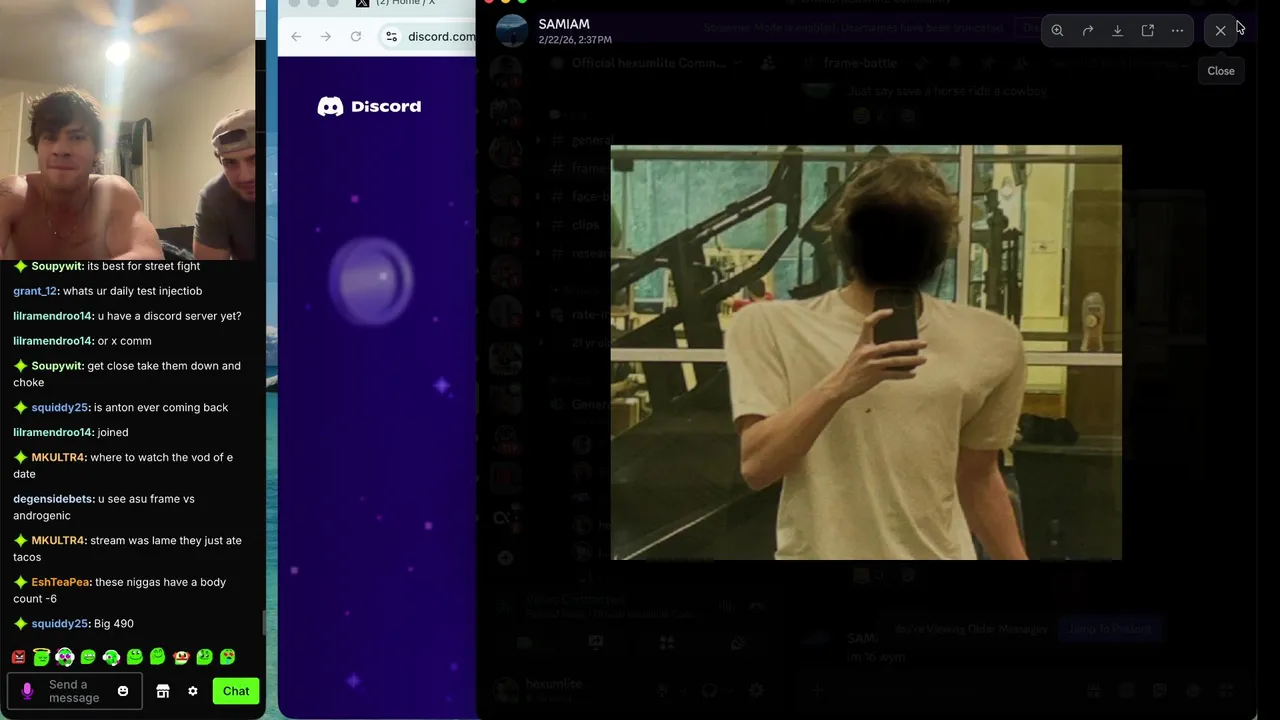Click Soupywit on 'its best for street fight'
The height and width of the screenshot is (720, 1280).
(x=57, y=266)
